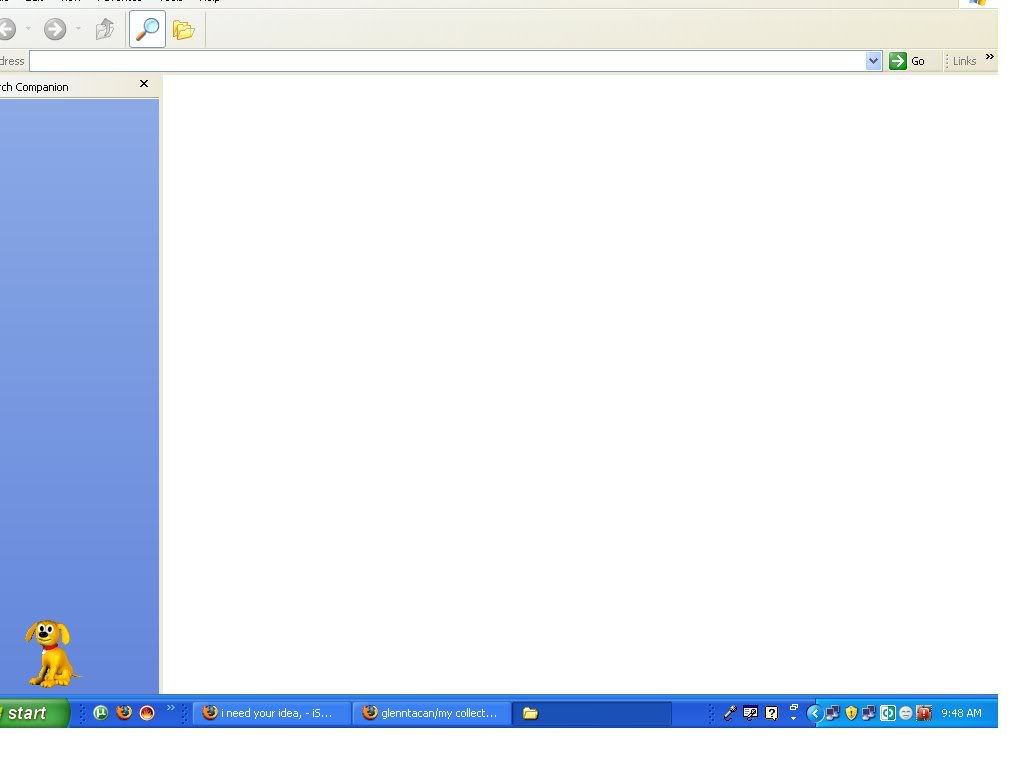
Task: Launch Firefox from Quick Launch
Action: pos(123,712)
